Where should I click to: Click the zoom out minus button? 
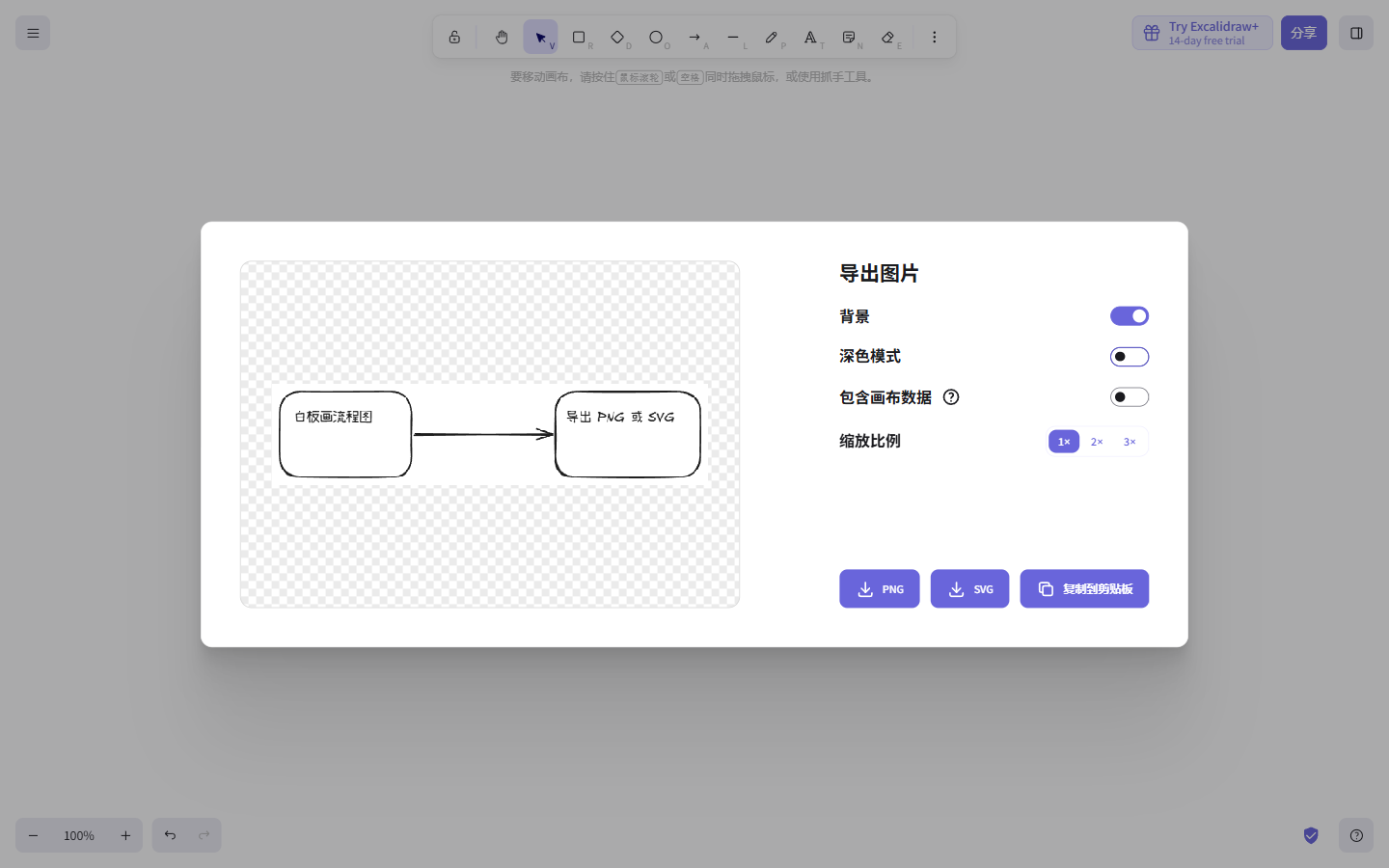(x=33, y=835)
